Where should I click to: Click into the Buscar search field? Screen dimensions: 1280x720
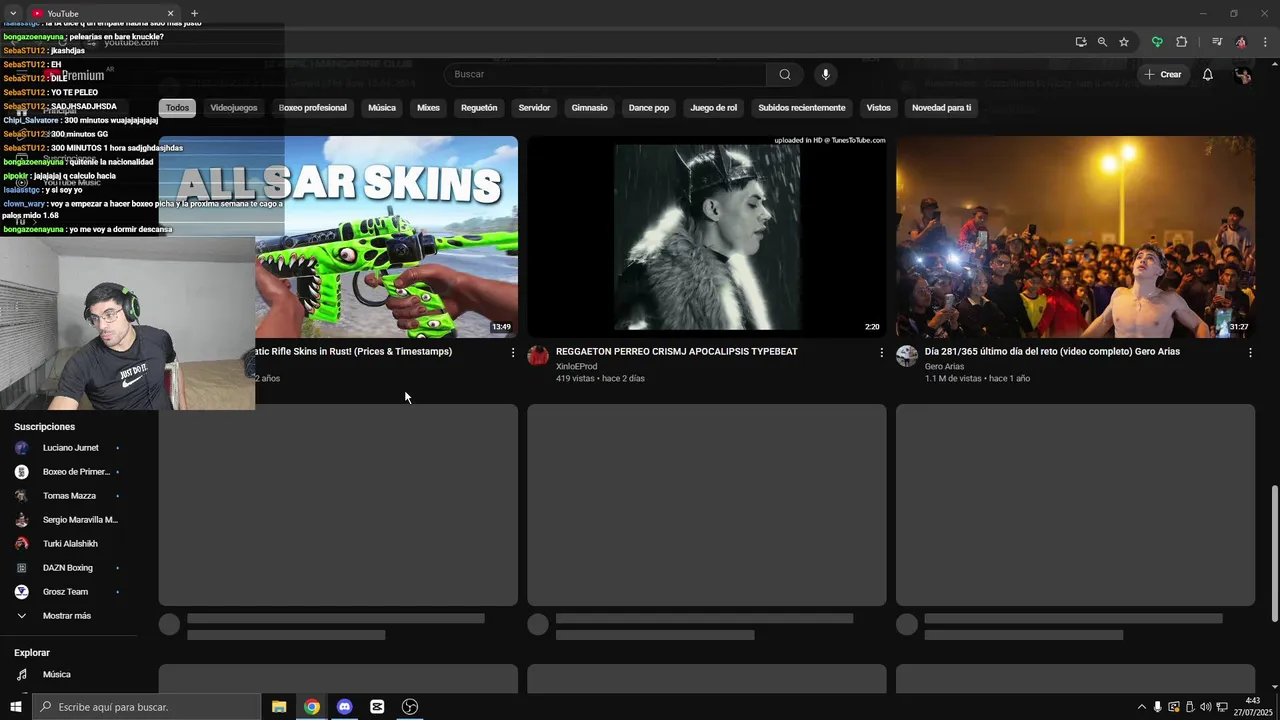point(605,74)
